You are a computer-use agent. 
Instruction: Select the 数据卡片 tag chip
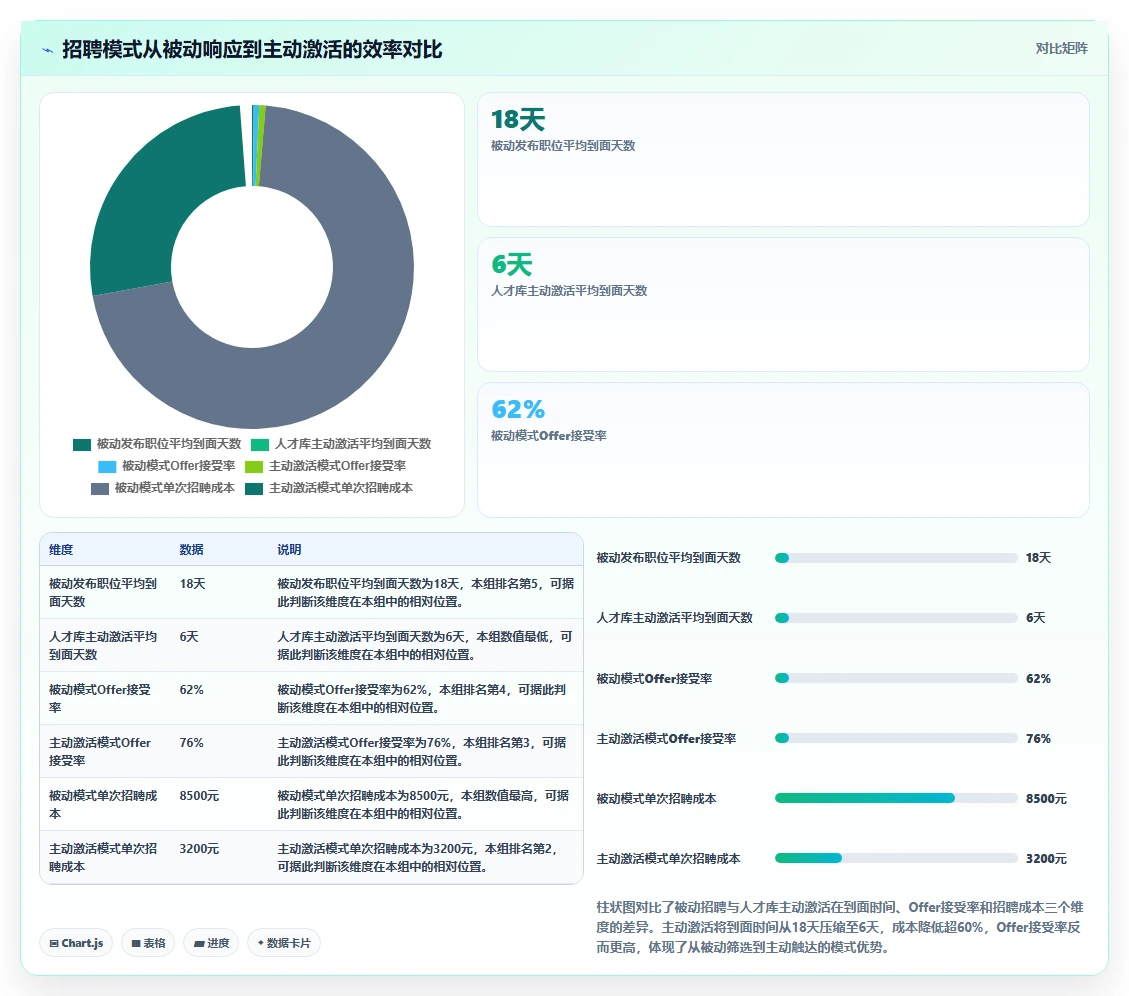point(284,943)
